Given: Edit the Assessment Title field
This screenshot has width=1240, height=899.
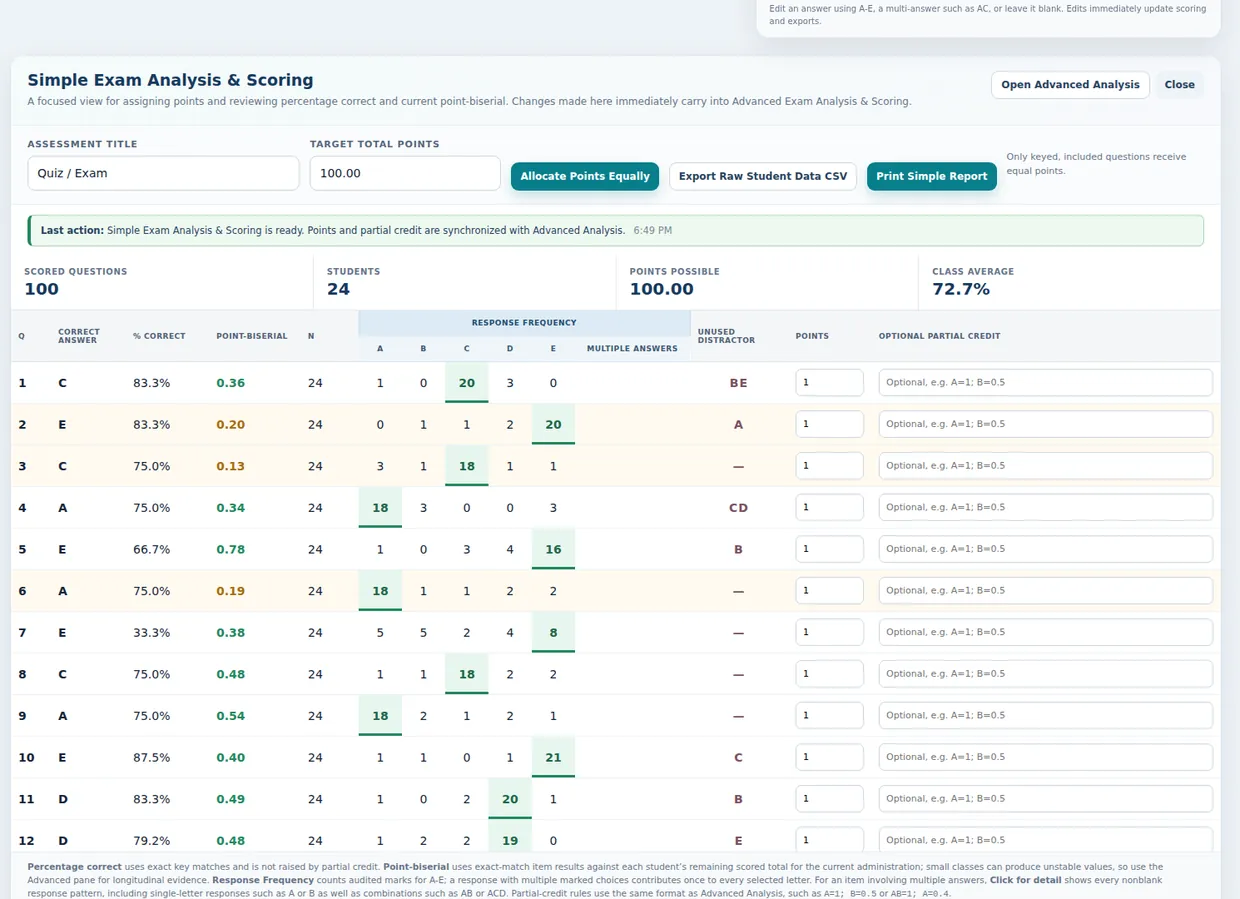Looking at the screenshot, I should coord(163,173).
